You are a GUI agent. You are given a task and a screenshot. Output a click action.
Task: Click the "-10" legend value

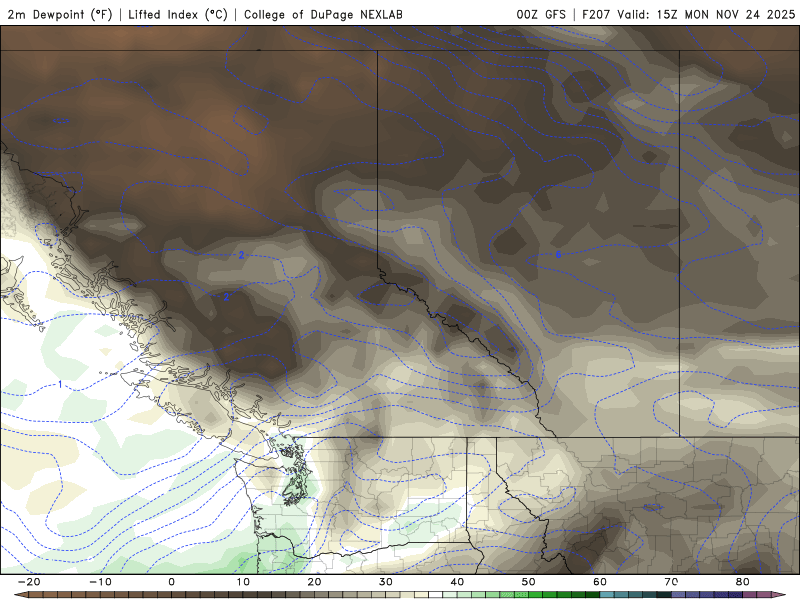(100, 582)
